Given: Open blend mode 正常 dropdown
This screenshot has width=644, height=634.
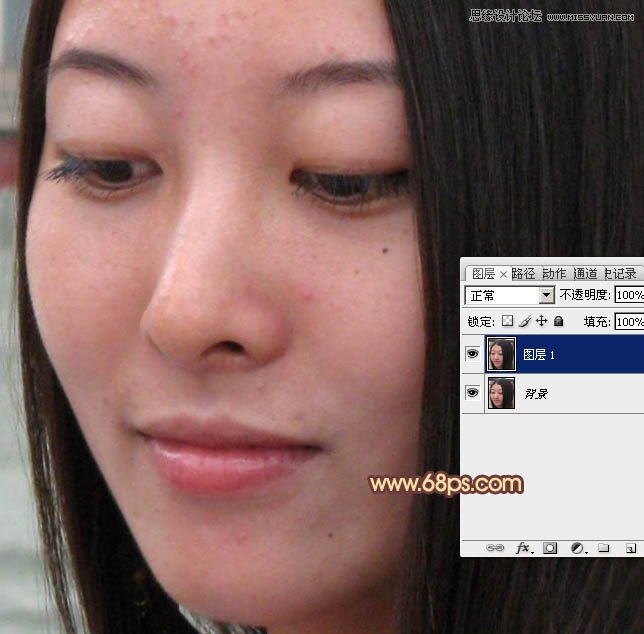Looking at the screenshot, I should (x=510, y=295).
